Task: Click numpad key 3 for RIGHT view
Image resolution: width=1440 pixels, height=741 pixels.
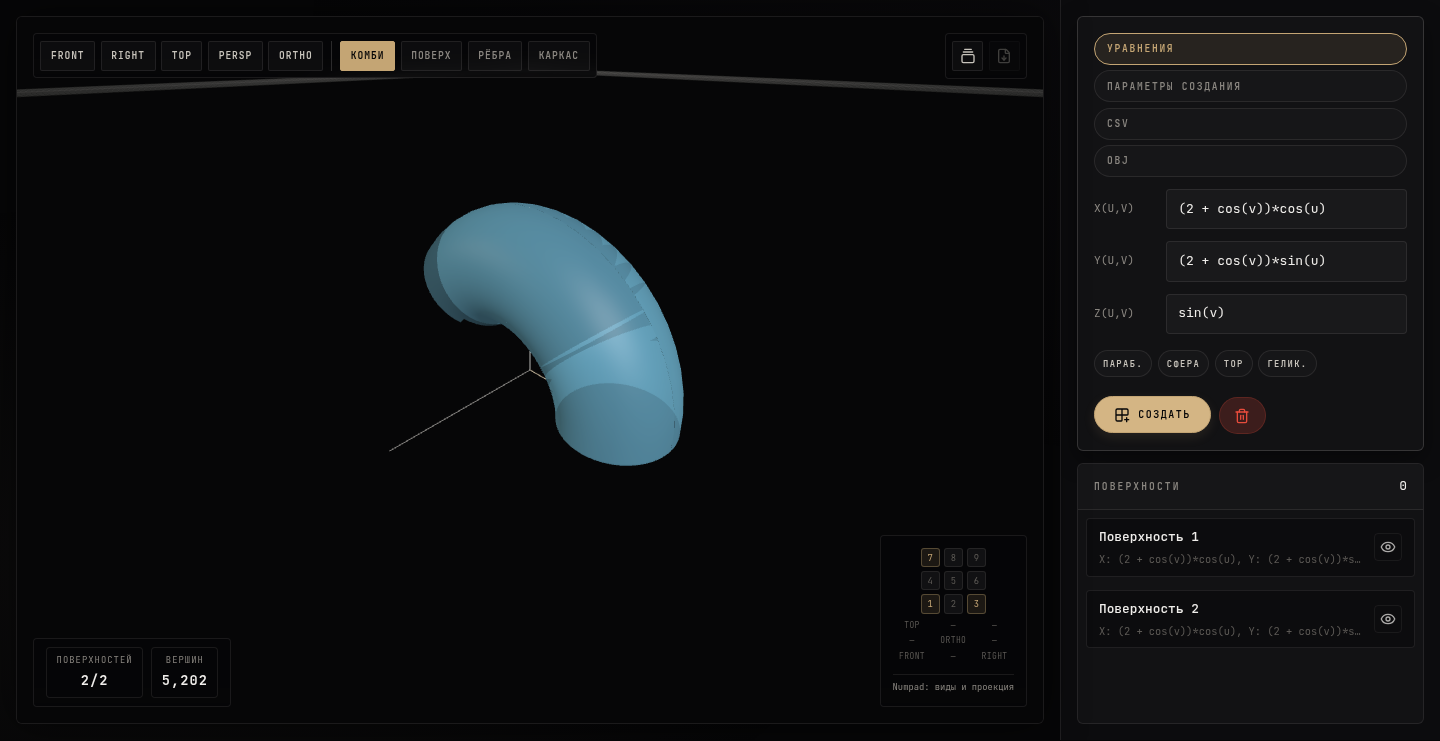Action: pos(976,604)
